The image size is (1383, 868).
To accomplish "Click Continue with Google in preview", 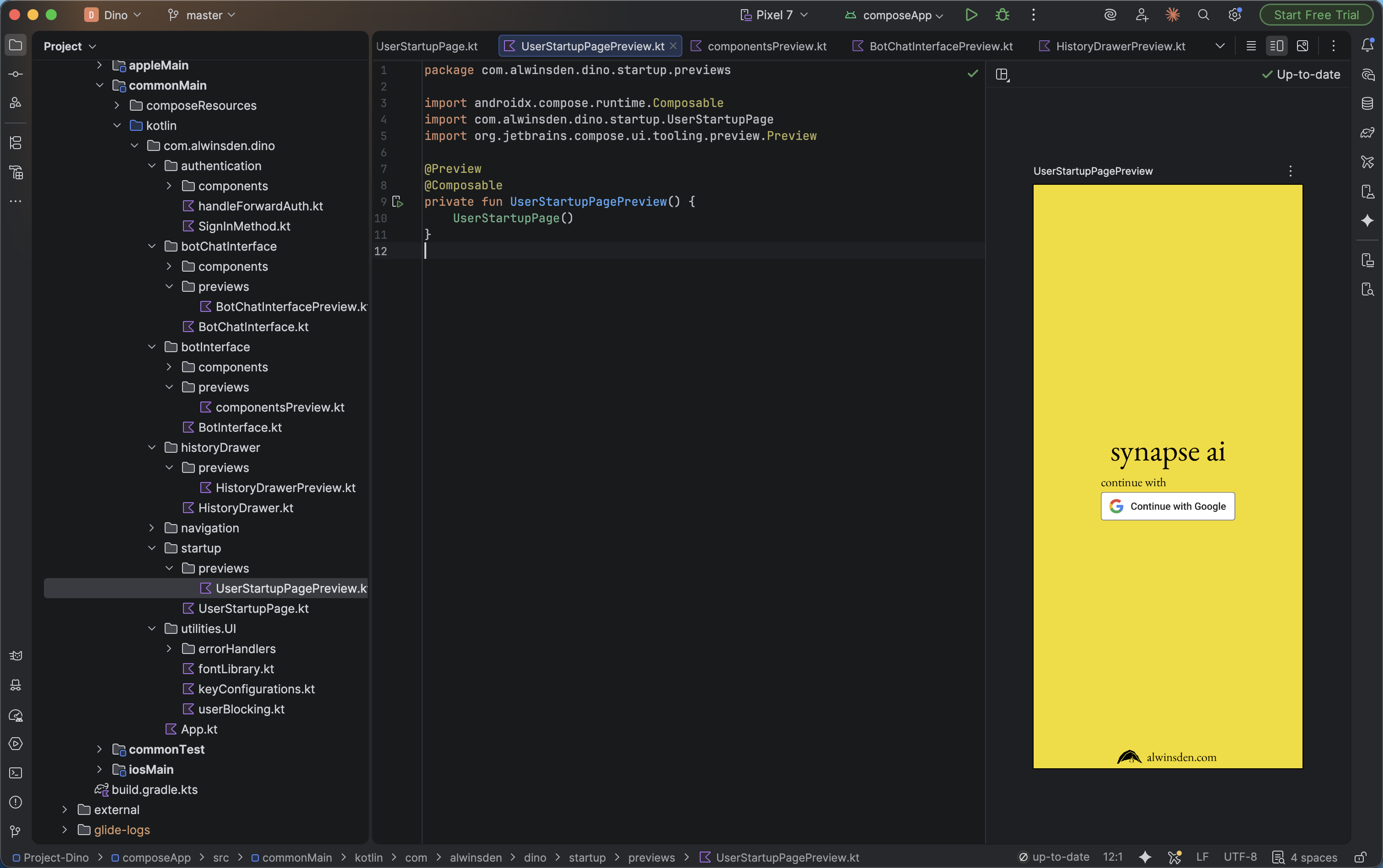I will coord(1167,506).
